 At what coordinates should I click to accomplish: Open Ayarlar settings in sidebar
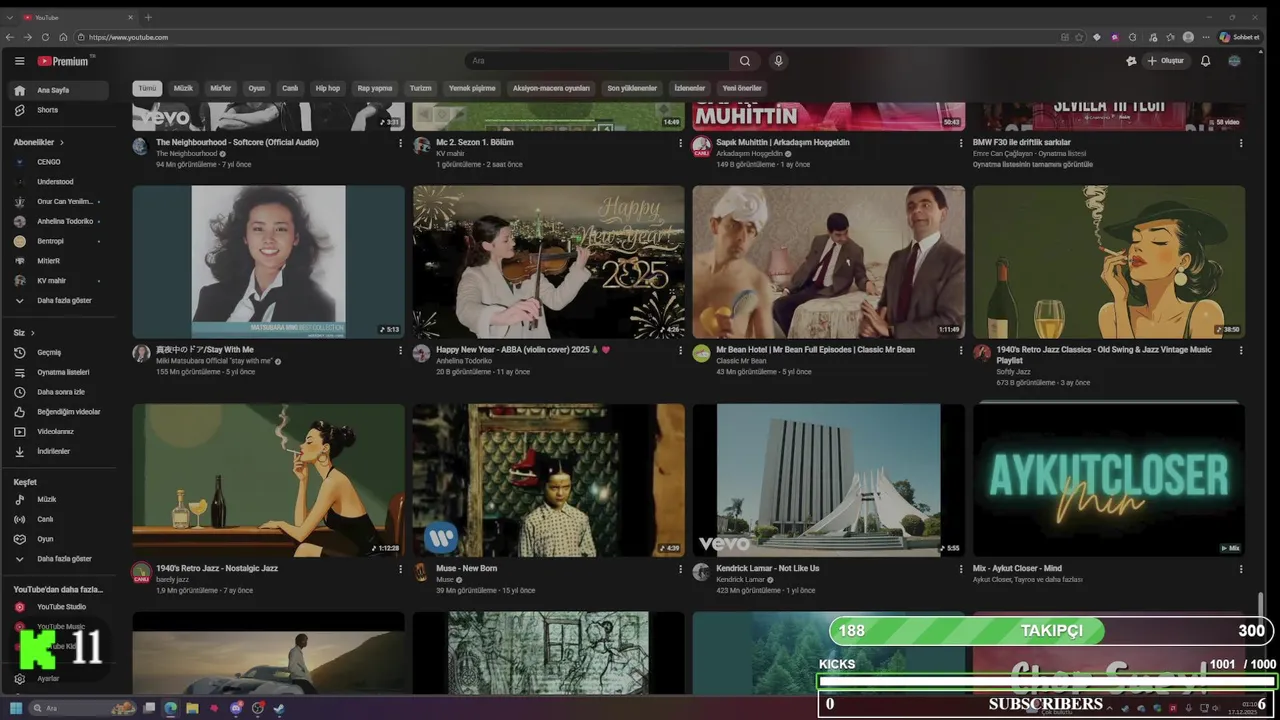click(60, 678)
